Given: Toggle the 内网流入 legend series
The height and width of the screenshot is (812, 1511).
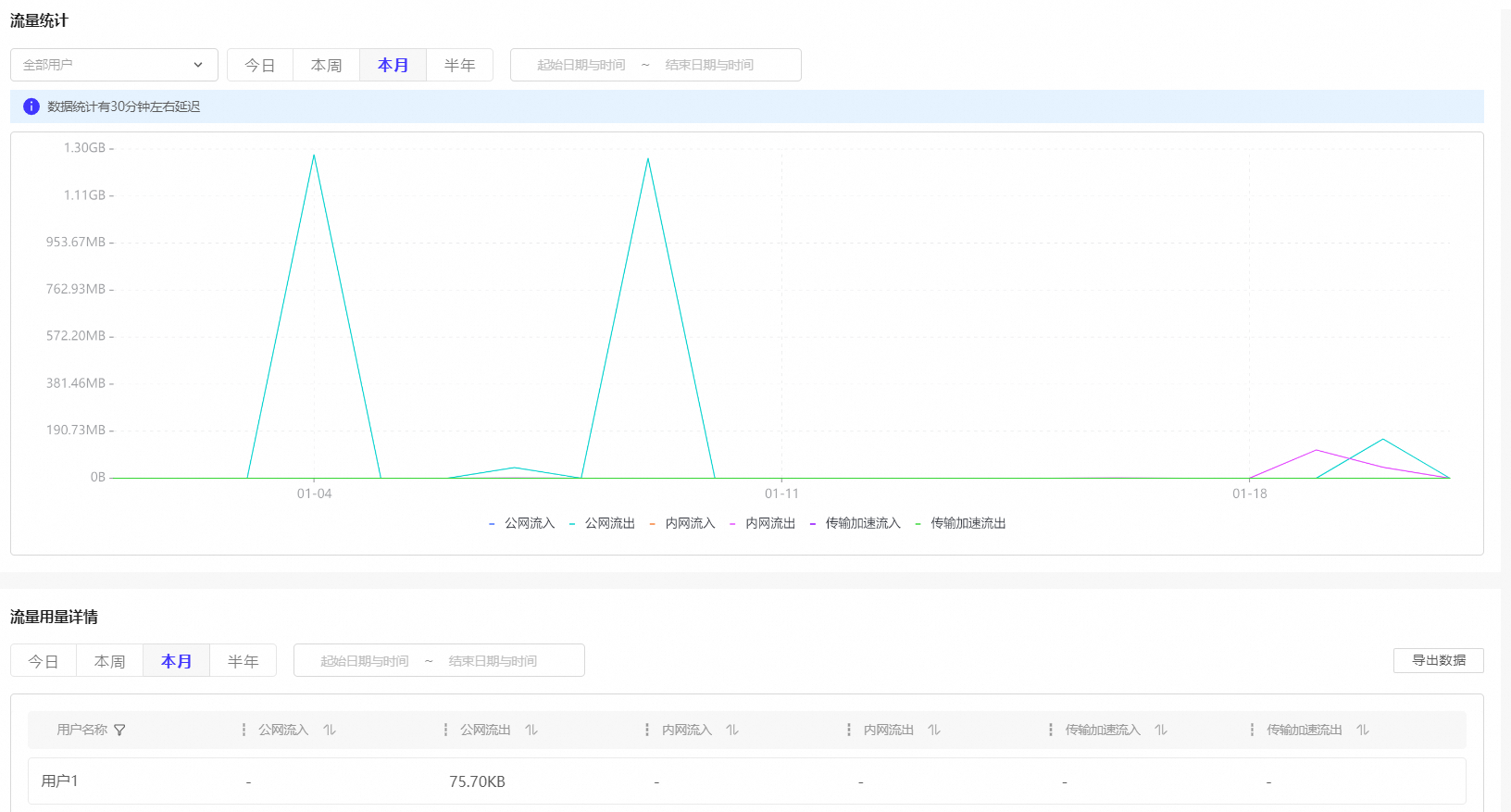Looking at the screenshot, I should [x=682, y=523].
